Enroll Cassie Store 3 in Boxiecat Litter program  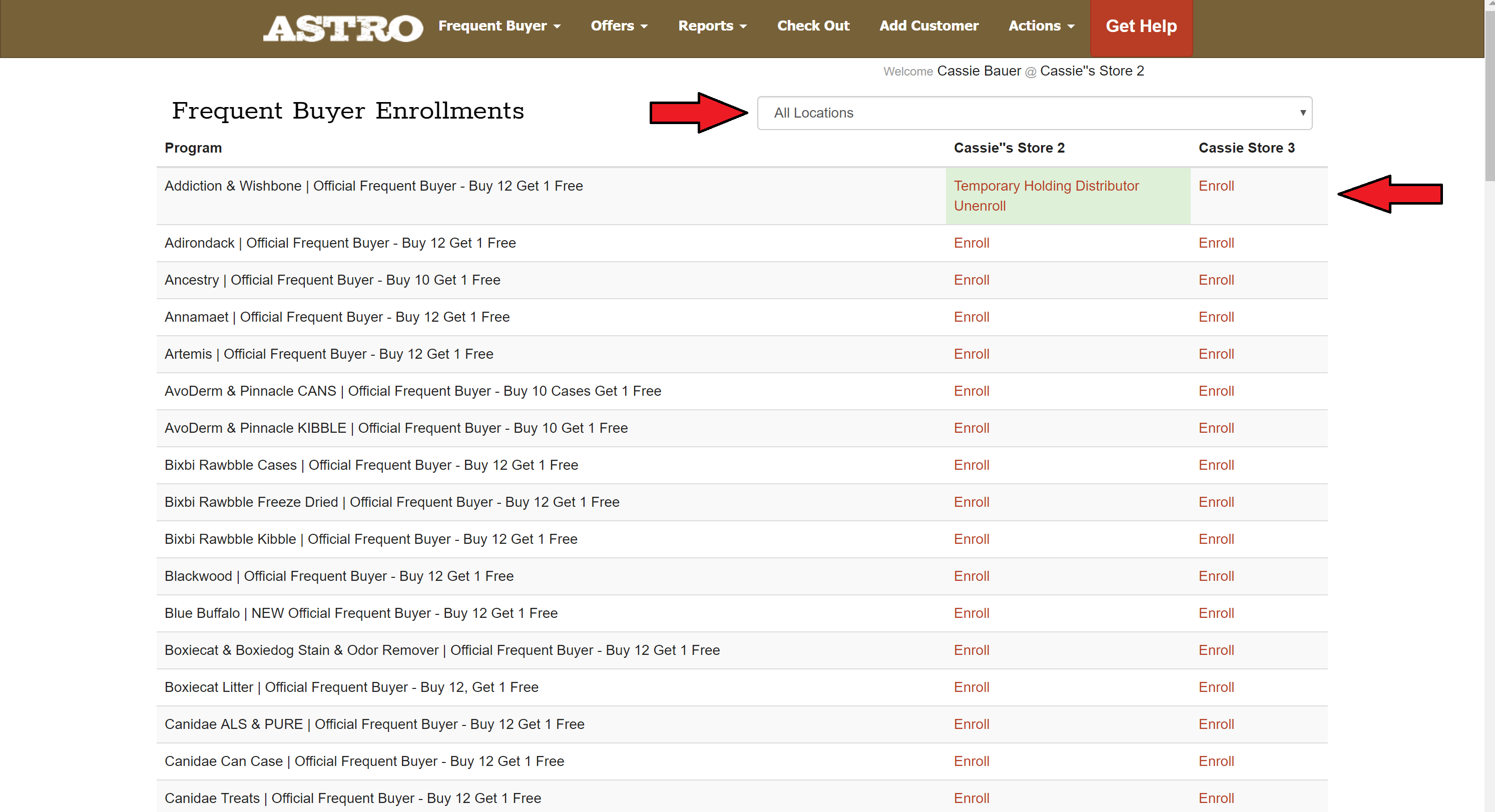[1216, 687]
